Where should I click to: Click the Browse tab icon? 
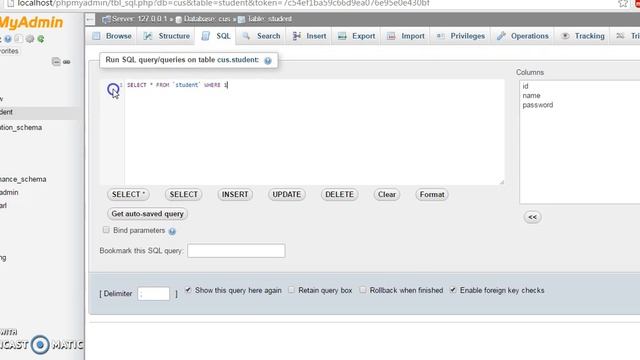point(96,36)
